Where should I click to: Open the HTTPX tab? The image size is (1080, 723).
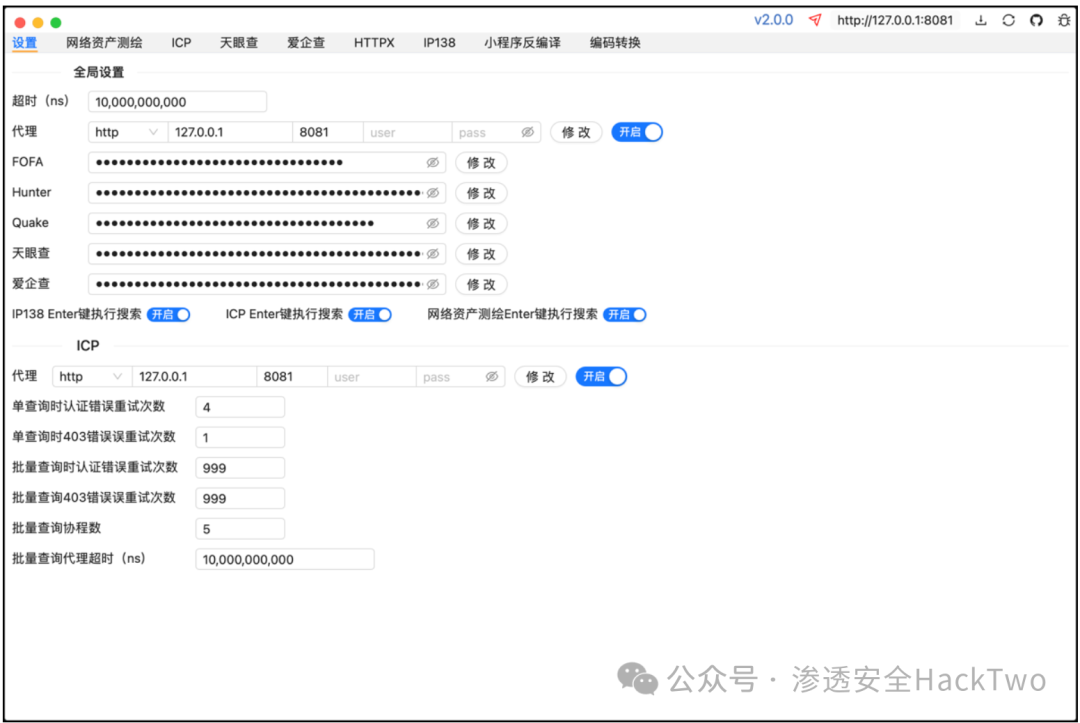[374, 43]
